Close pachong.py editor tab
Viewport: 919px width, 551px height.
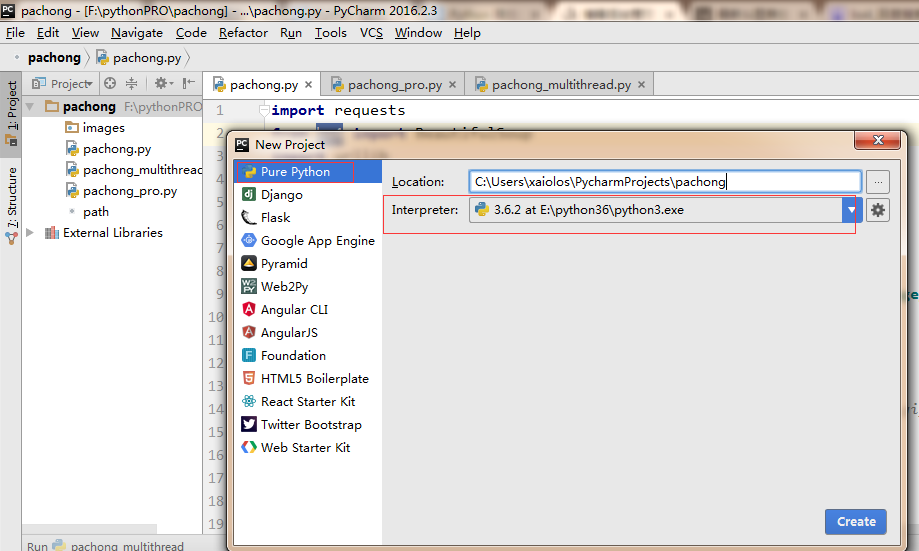tap(308, 84)
